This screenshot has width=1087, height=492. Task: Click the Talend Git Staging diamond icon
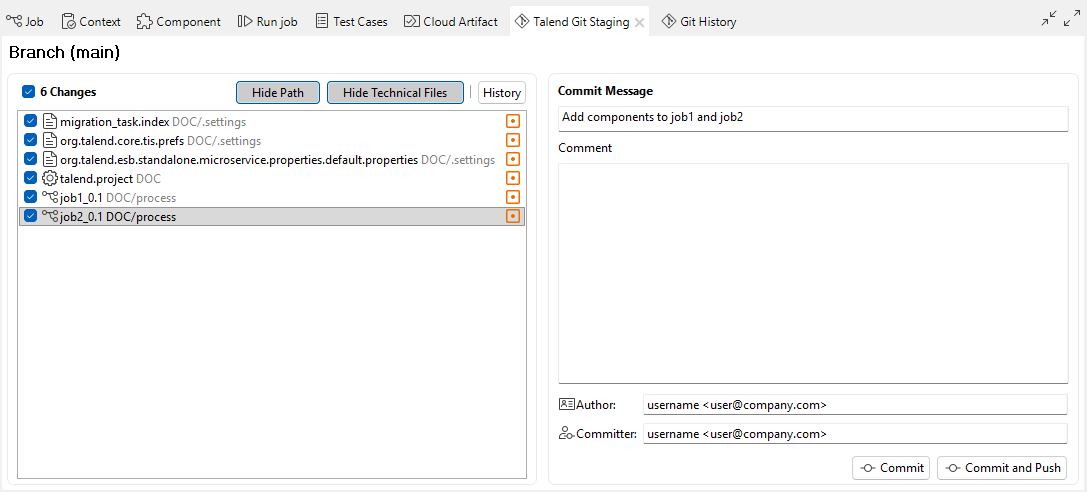523,21
